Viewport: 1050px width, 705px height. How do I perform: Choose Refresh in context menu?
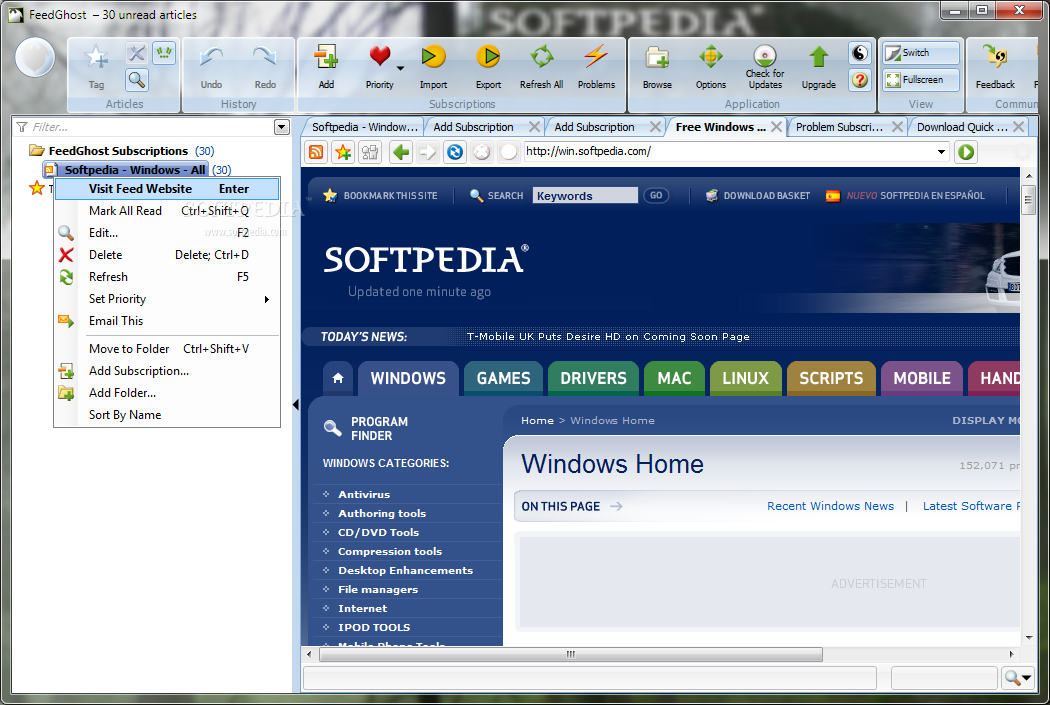(x=167, y=277)
